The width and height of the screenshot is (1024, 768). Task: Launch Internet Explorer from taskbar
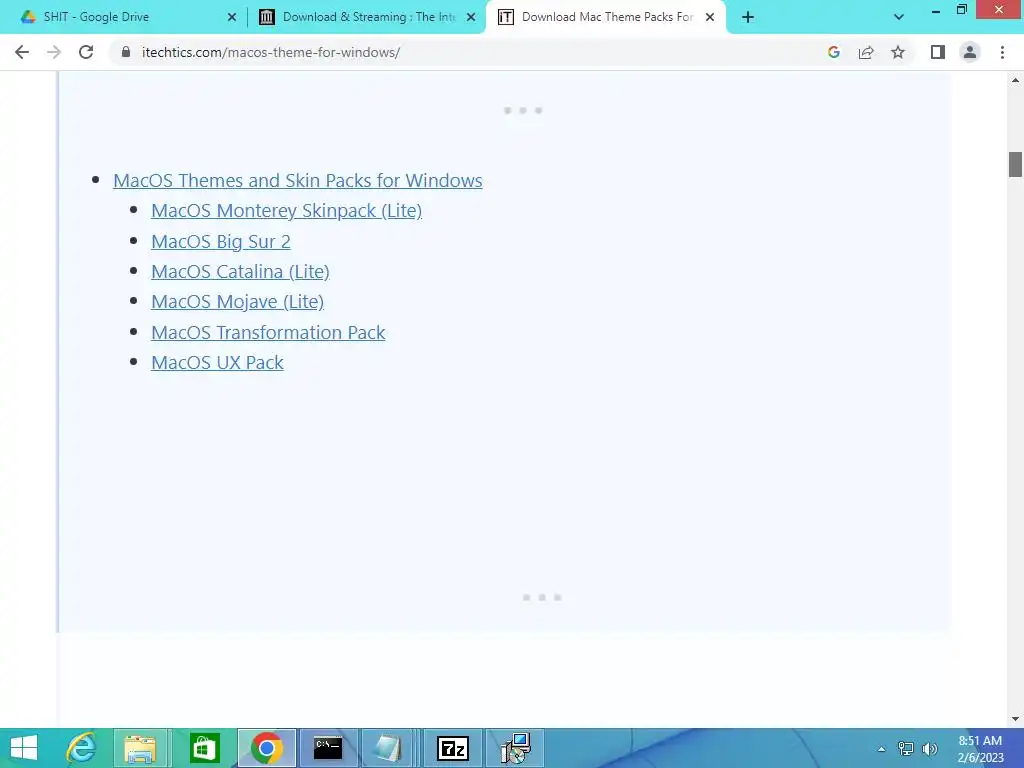pos(82,748)
